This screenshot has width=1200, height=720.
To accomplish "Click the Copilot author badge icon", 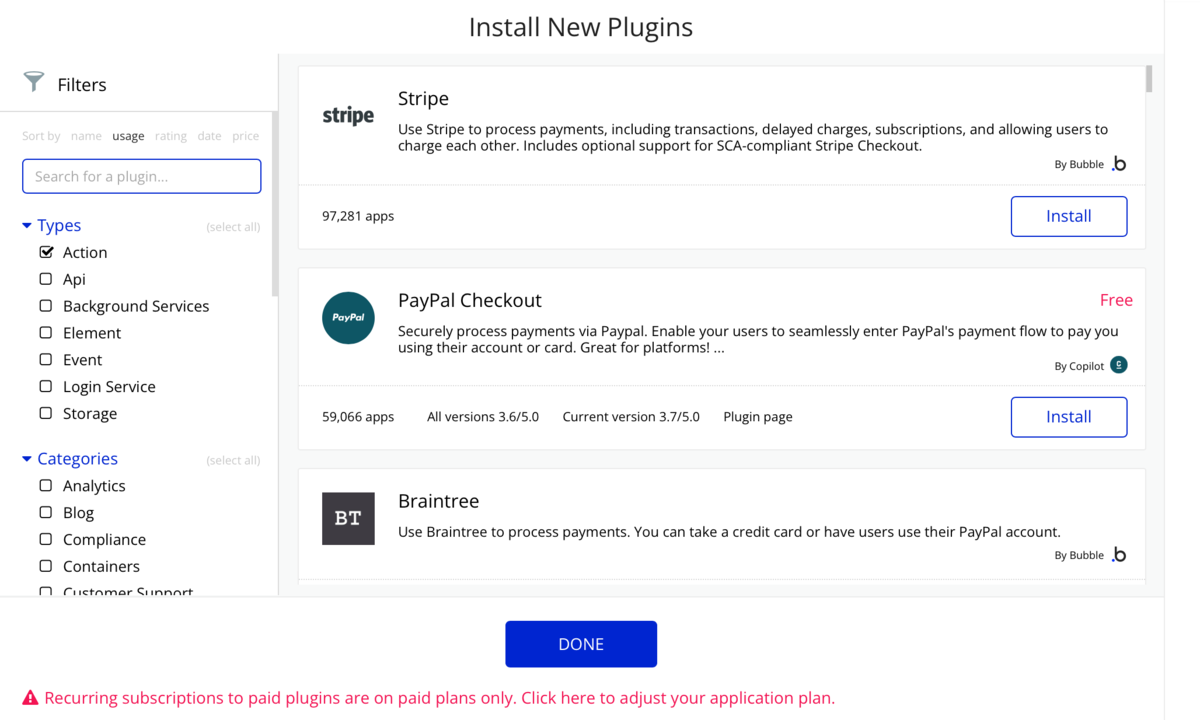I will [x=1119, y=365].
